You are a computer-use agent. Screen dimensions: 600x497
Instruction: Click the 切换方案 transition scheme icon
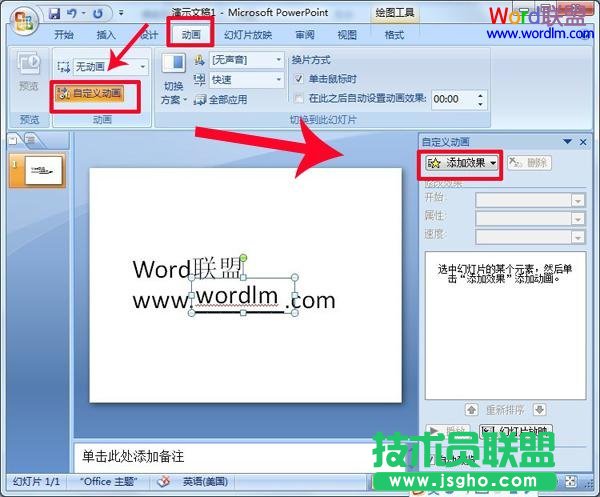pos(173,64)
